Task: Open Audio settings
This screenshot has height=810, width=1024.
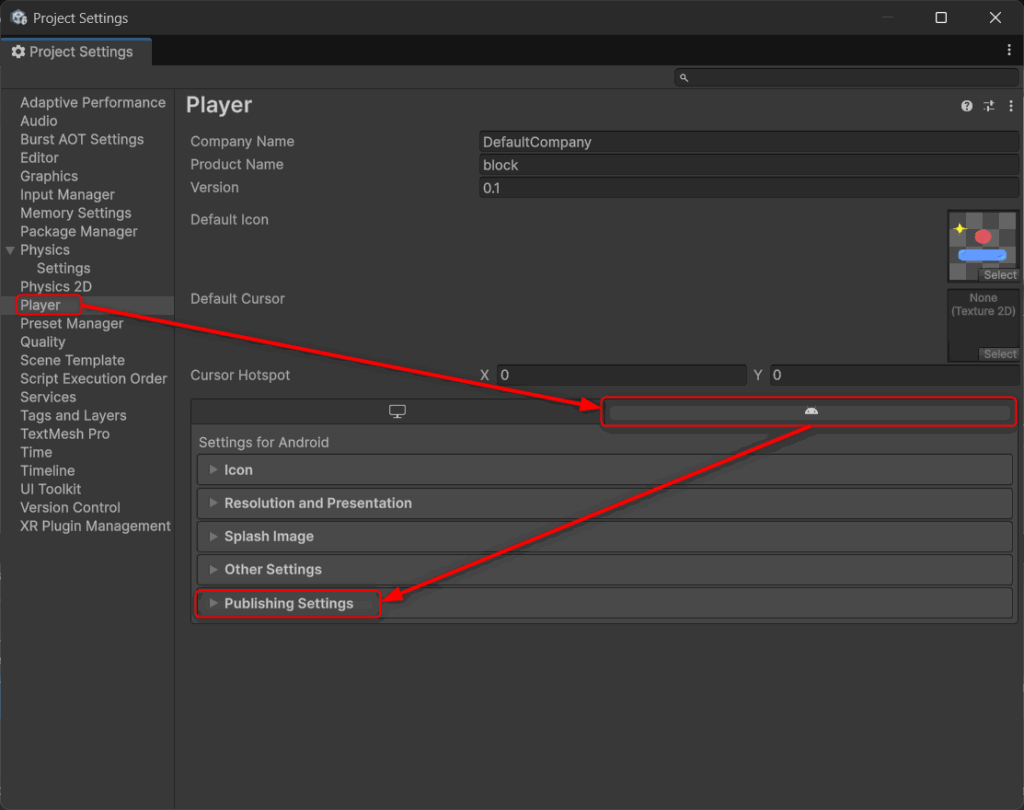Action: 39,121
